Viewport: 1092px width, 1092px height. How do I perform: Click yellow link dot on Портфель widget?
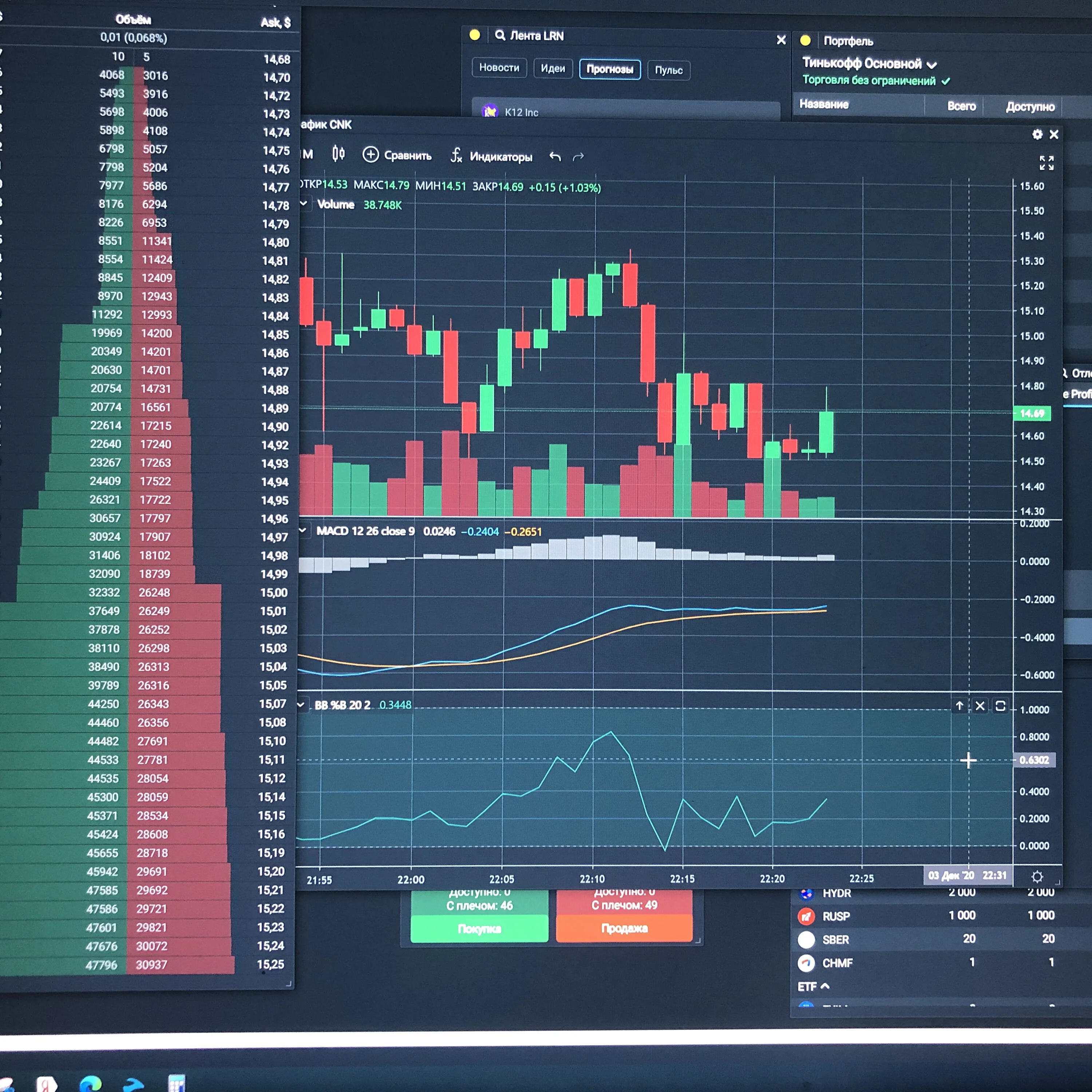tap(806, 40)
